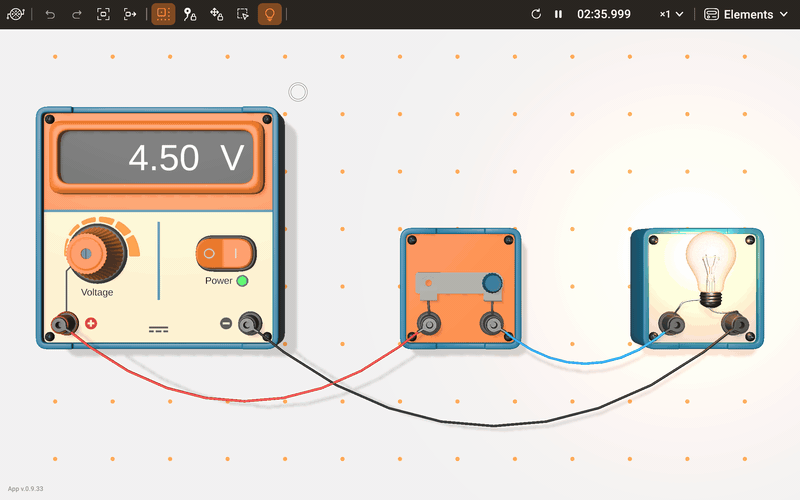This screenshot has height=500, width=800.
Task: Select the black wire
Action: point(492,424)
